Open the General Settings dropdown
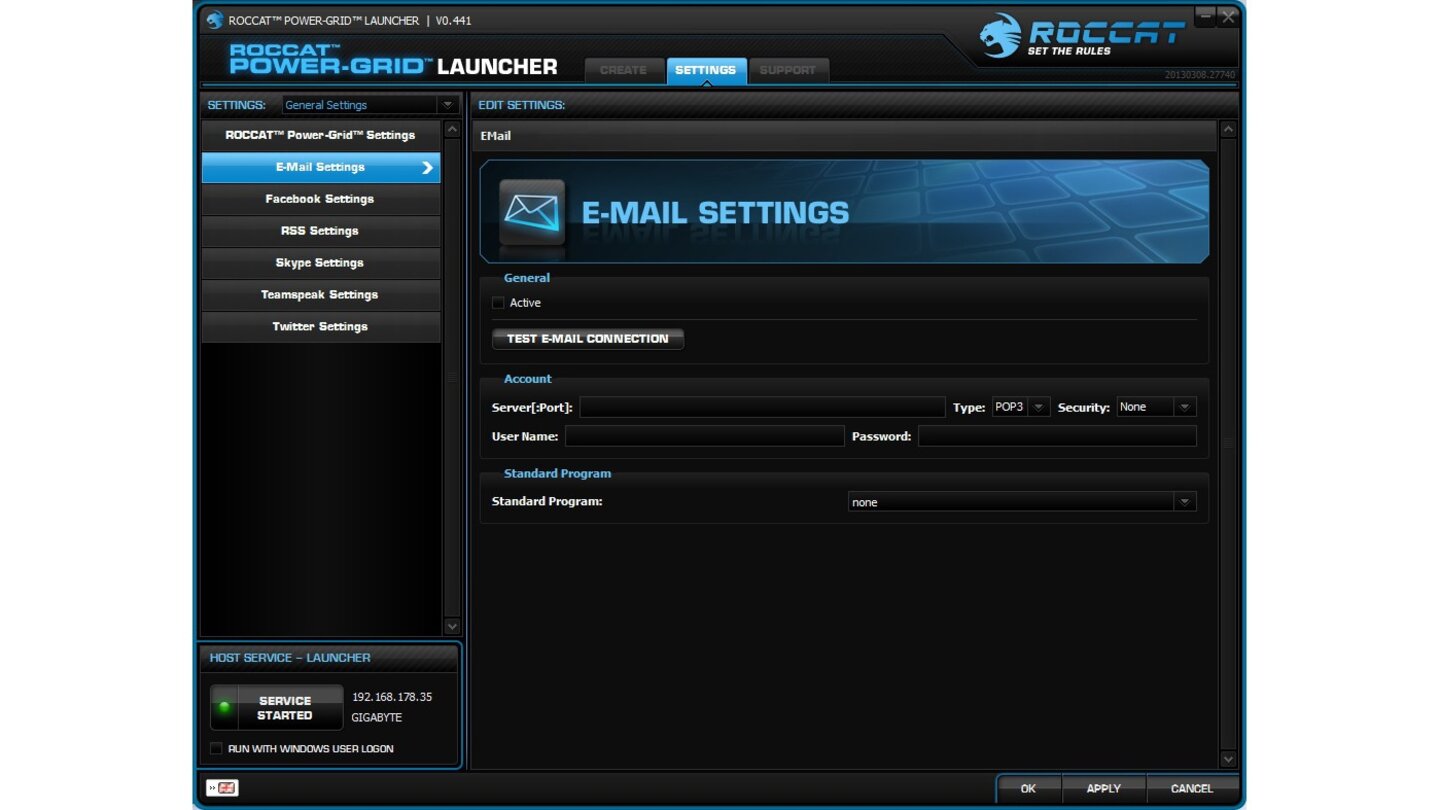Viewport: 1440px width, 810px height. 369,105
